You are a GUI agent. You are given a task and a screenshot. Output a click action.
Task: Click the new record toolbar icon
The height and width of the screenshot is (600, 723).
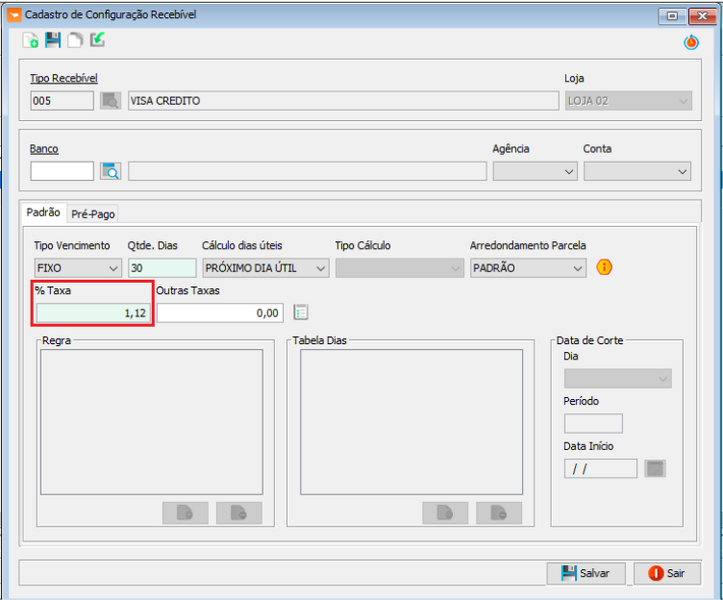(x=31, y=41)
